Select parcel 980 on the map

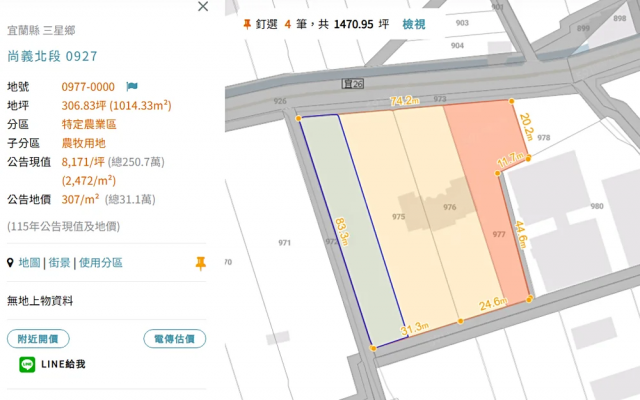click(x=597, y=207)
